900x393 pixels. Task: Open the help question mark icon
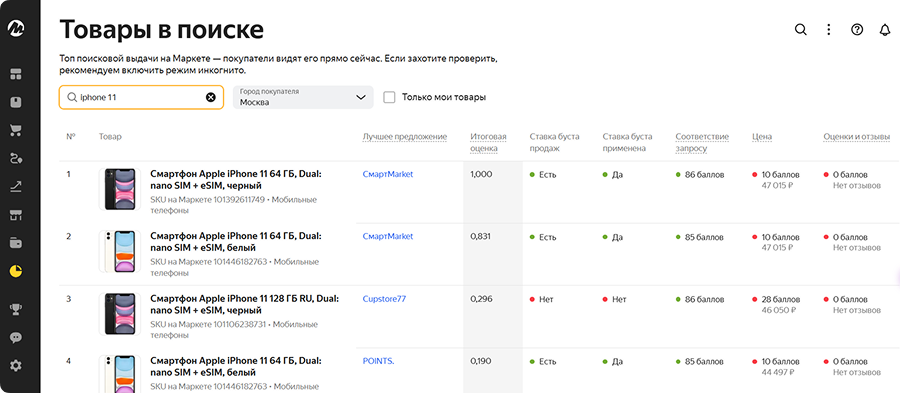857,30
